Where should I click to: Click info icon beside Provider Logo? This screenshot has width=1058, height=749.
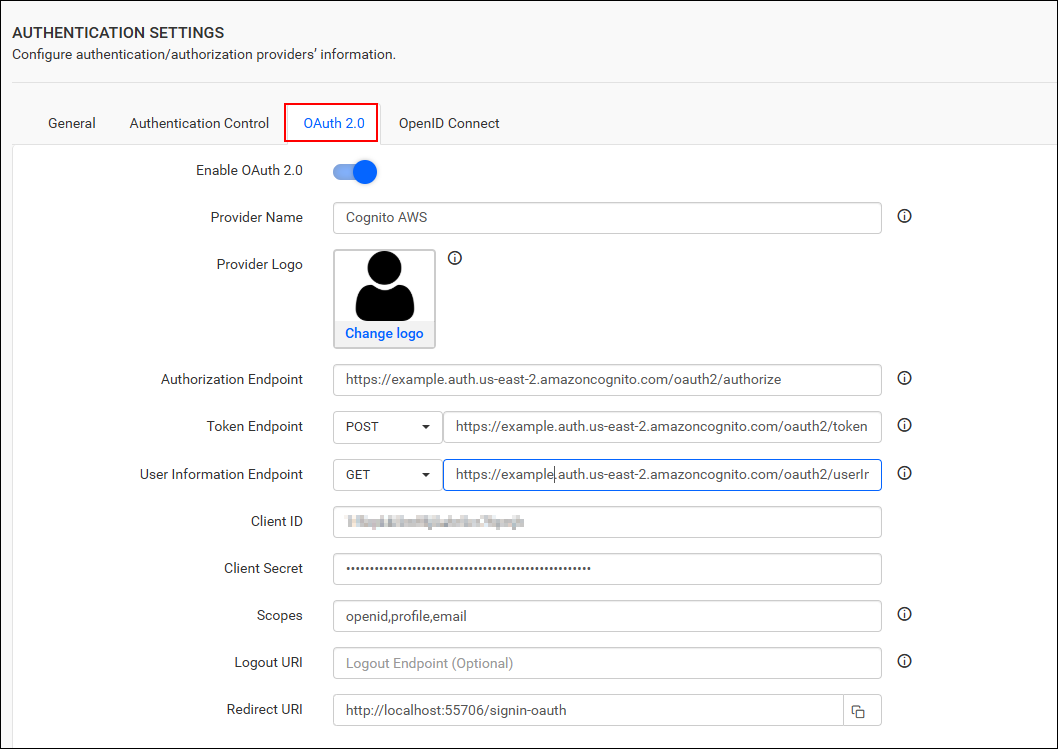455,258
